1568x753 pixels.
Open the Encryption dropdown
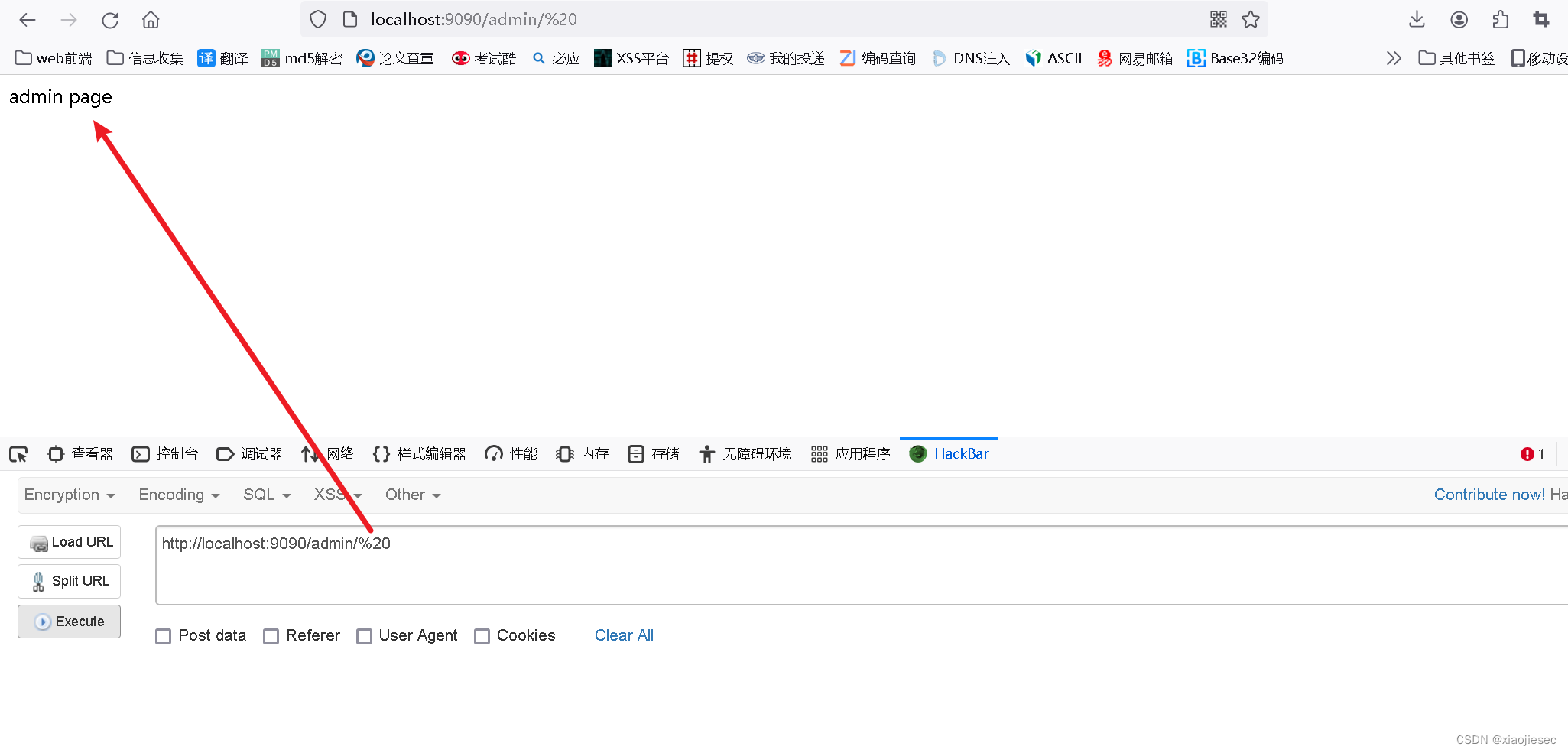click(70, 495)
